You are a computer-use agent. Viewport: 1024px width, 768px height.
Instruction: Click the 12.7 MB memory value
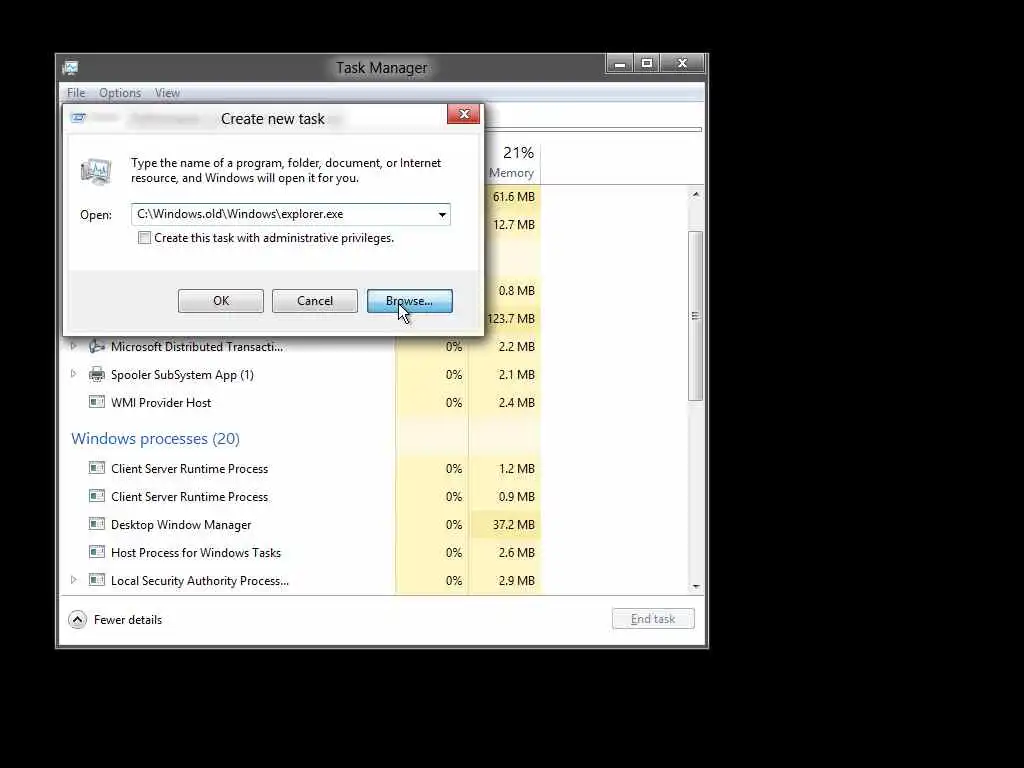(513, 225)
